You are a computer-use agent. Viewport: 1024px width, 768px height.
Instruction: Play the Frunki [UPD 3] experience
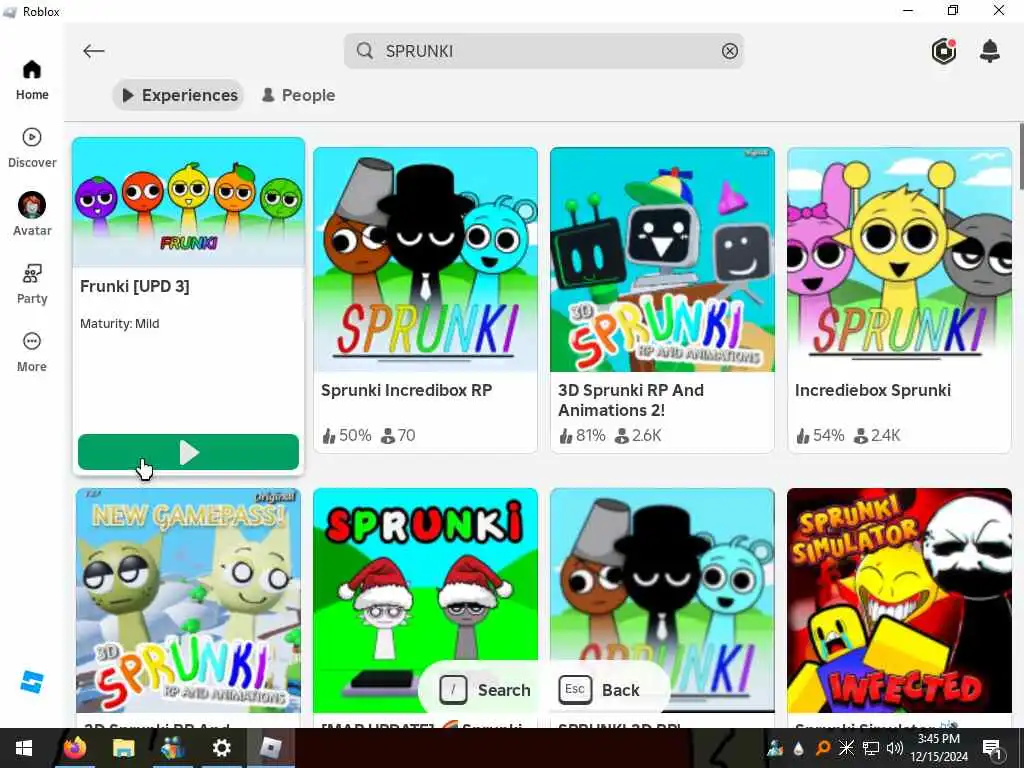pos(188,452)
